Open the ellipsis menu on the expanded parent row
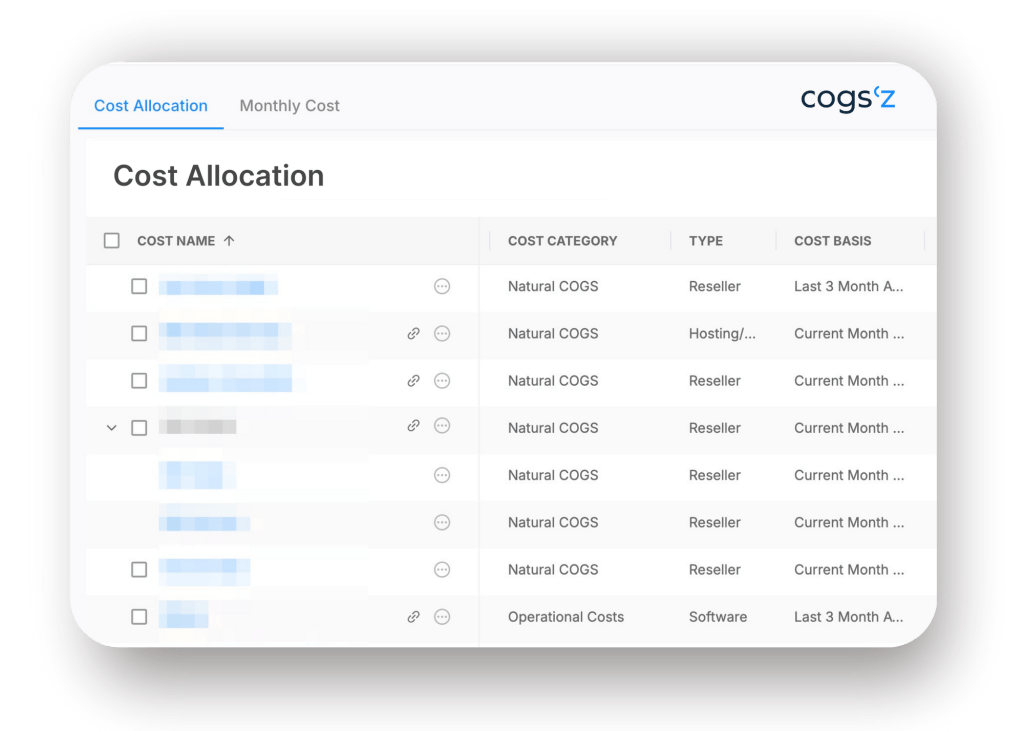 [x=442, y=426]
